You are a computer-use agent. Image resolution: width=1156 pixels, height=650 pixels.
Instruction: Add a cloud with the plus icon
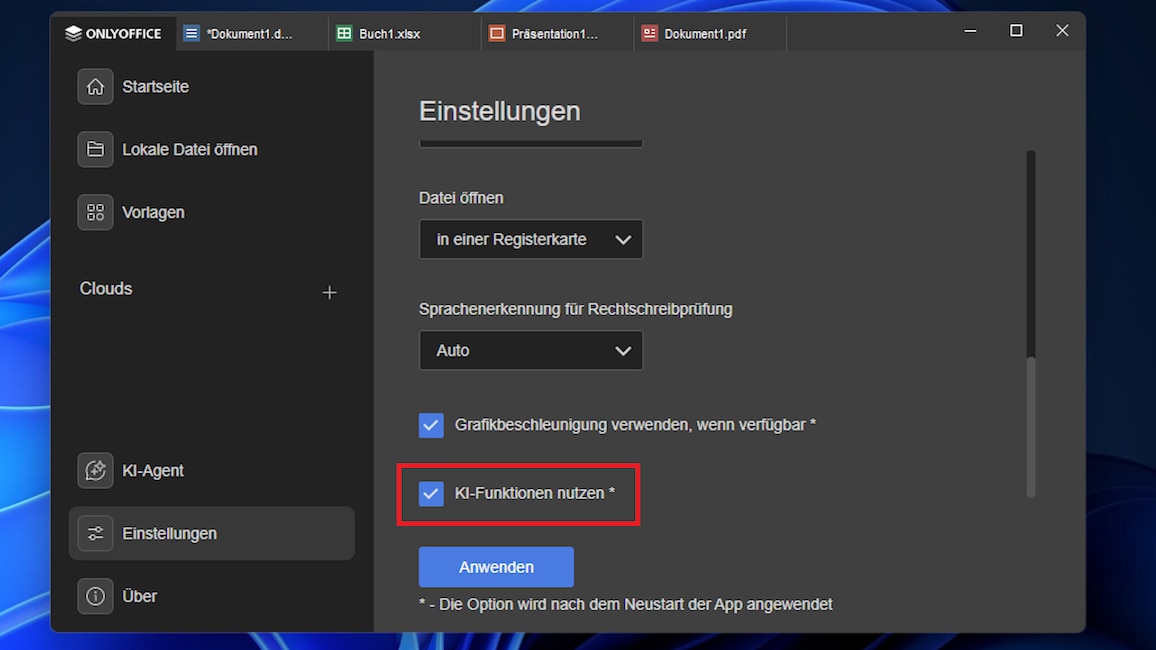point(330,293)
